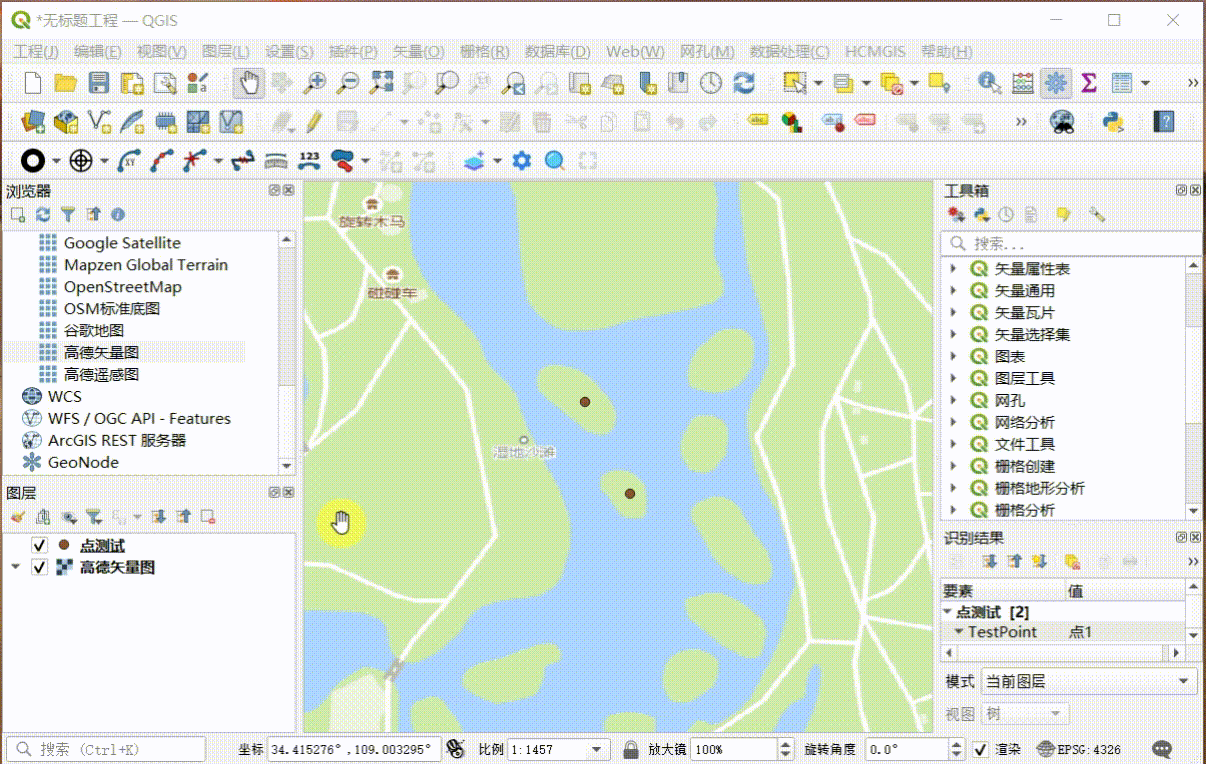The image size is (1206, 764).
Task: Open the 模式 mode dropdown in identify results
Action: [1086, 681]
